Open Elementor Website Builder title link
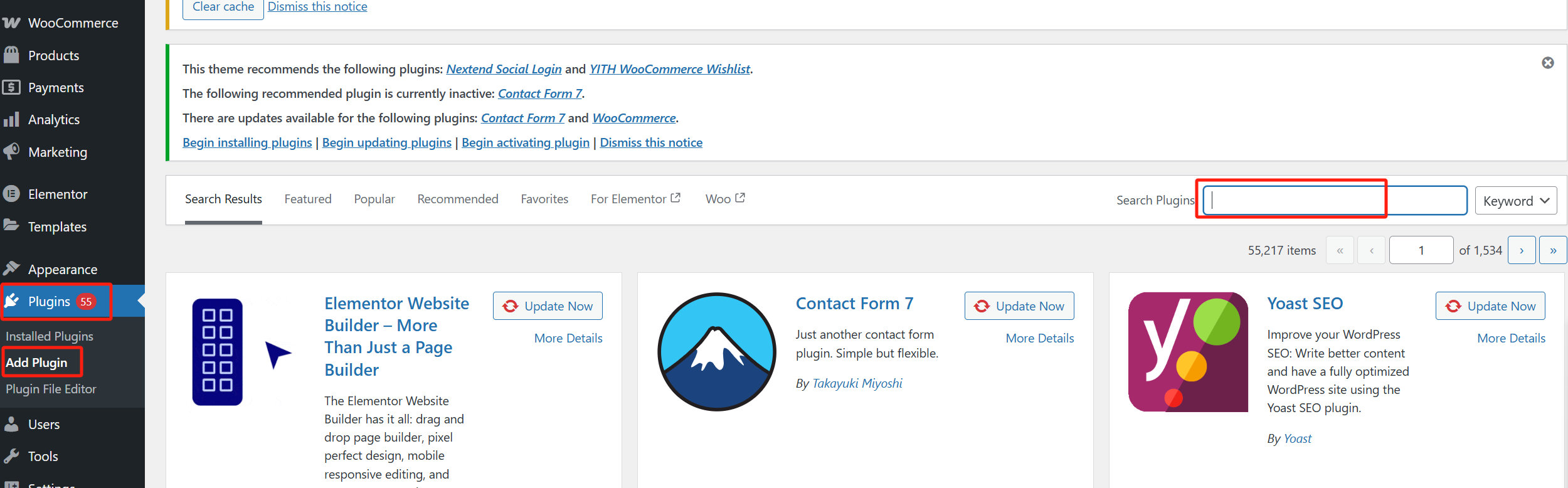This screenshot has height=488, width=1568. [x=396, y=336]
